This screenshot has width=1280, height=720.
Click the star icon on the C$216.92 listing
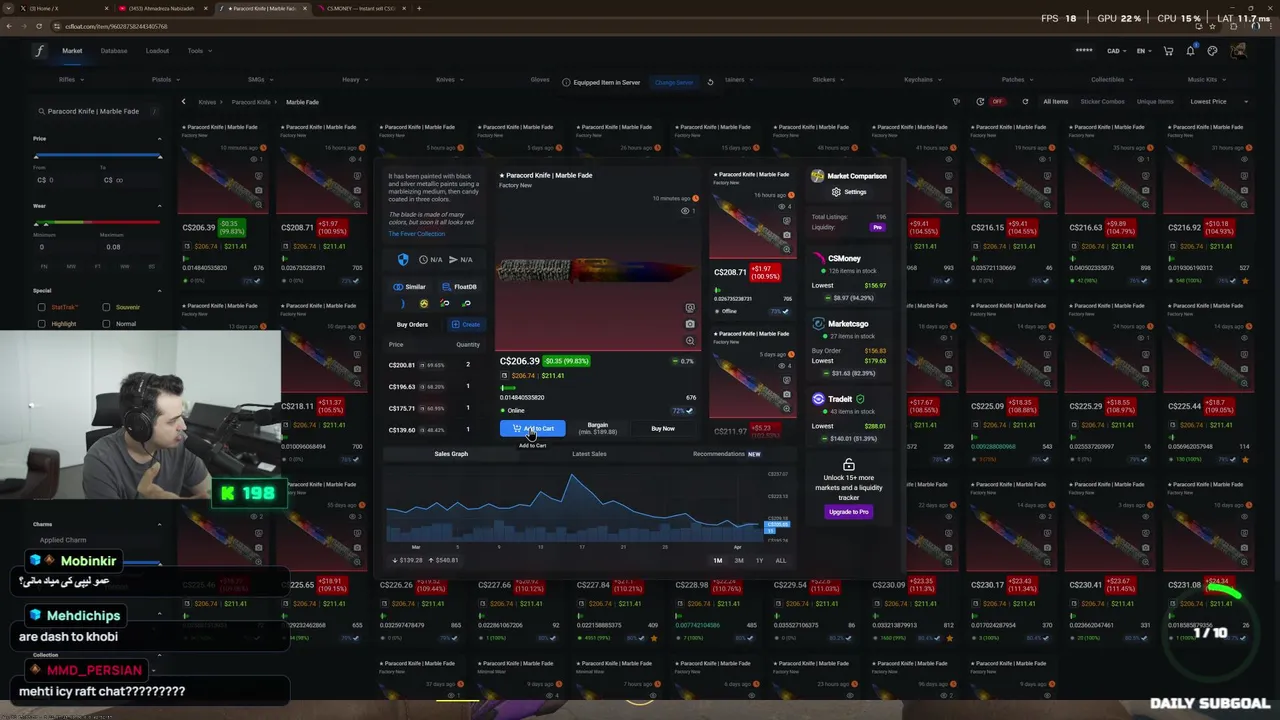point(1245,281)
